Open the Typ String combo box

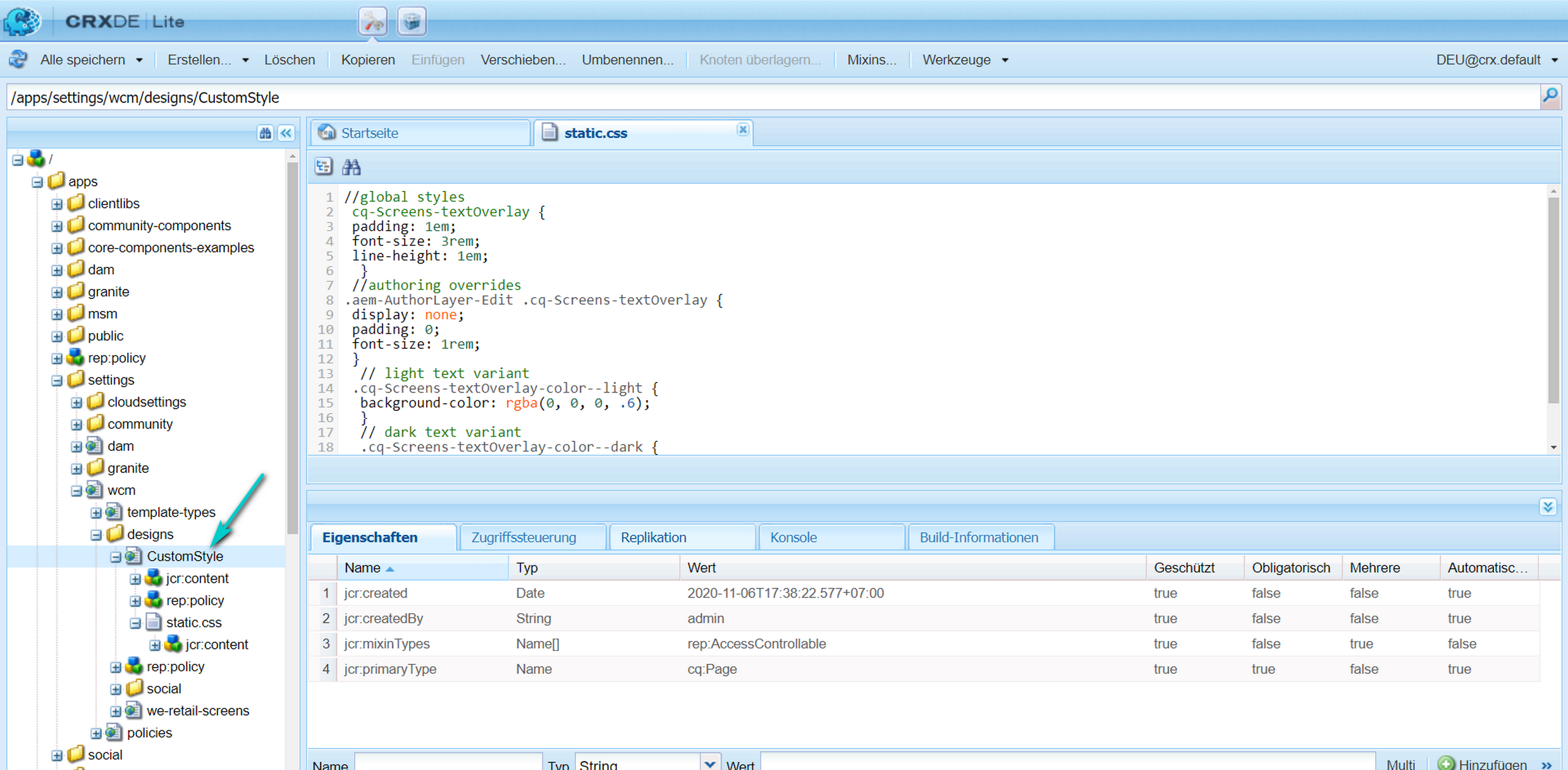coord(709,764)
